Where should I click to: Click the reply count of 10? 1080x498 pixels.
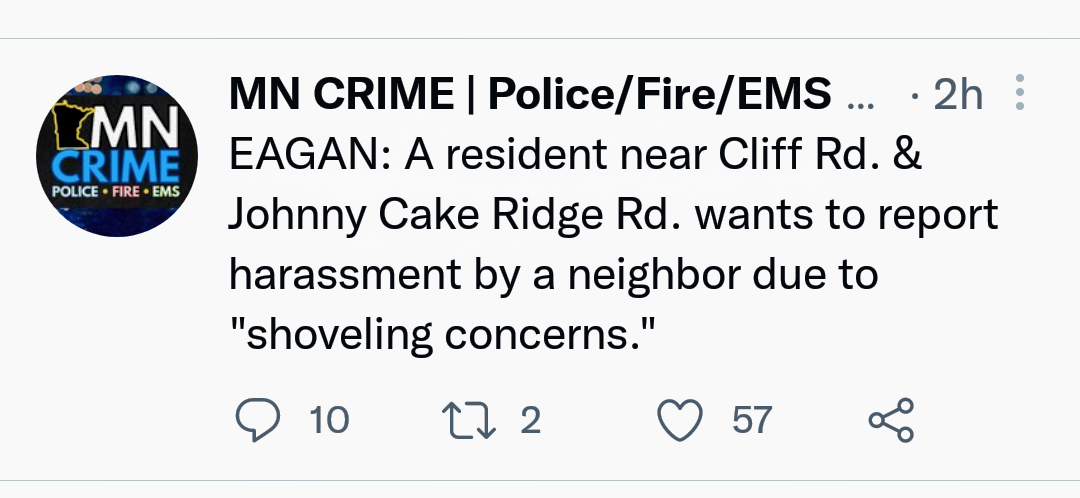click(x=329, y=420)
